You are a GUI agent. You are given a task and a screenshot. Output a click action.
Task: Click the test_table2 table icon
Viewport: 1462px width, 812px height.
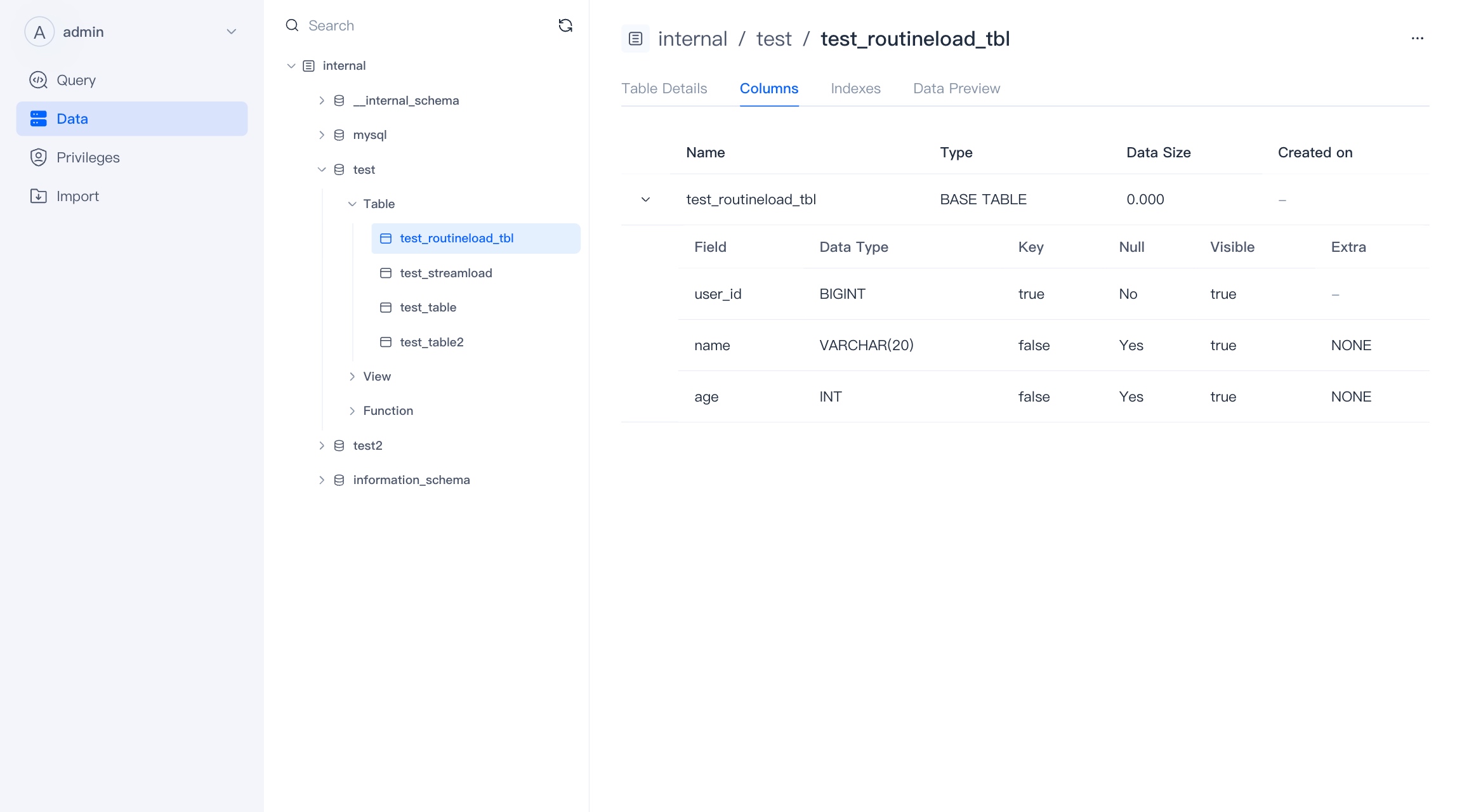coord(385,342)
